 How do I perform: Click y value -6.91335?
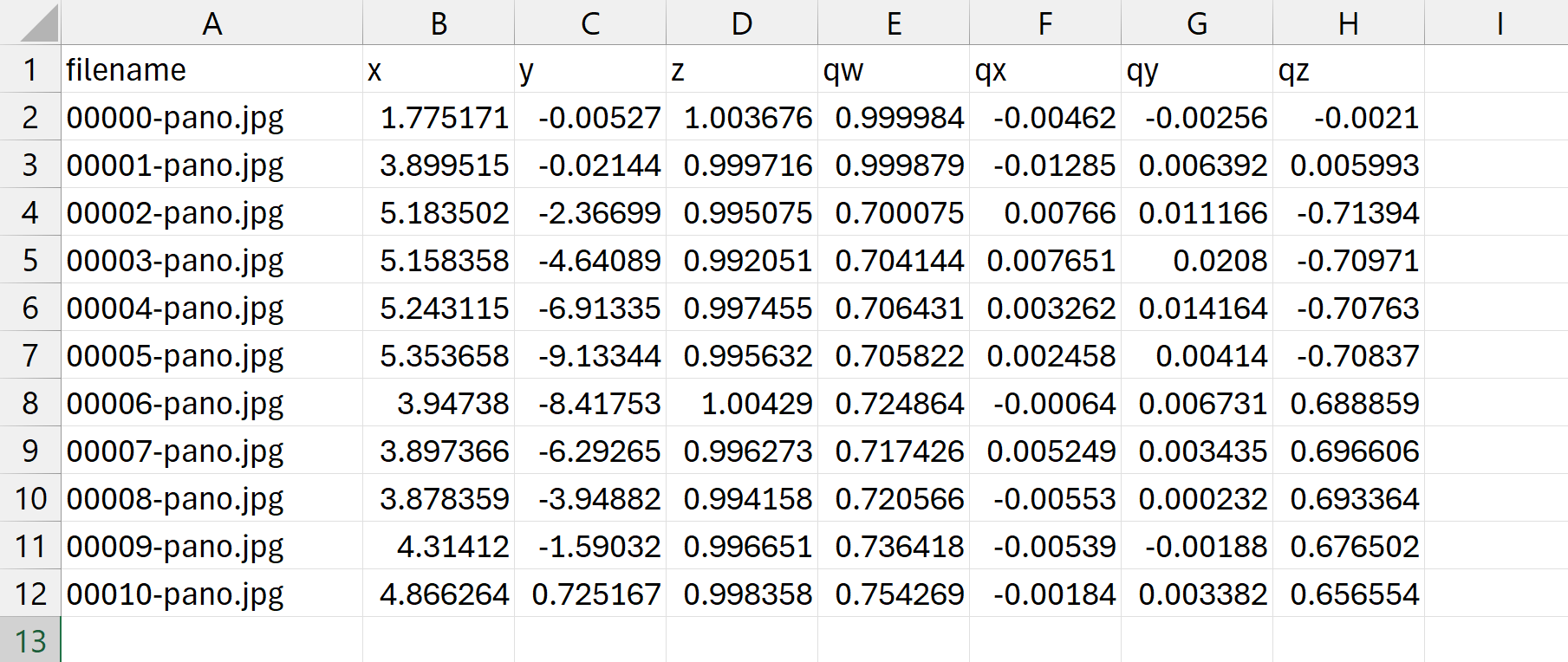click(590, 307)
